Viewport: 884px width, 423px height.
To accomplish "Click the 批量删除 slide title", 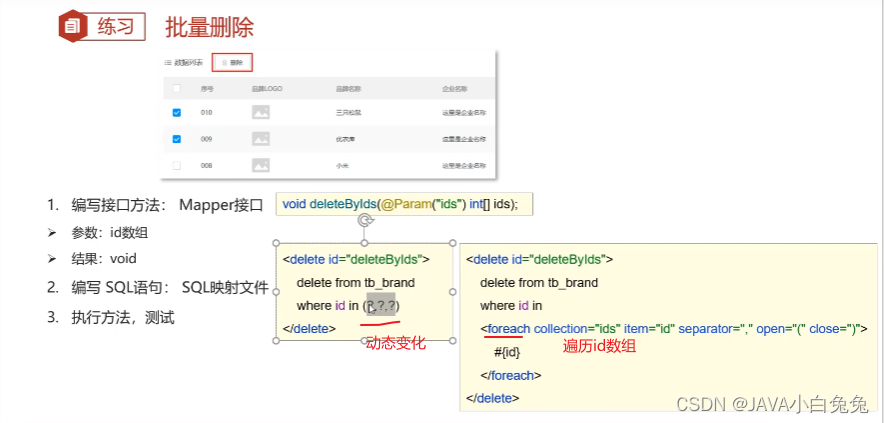I will click(209, 27).
